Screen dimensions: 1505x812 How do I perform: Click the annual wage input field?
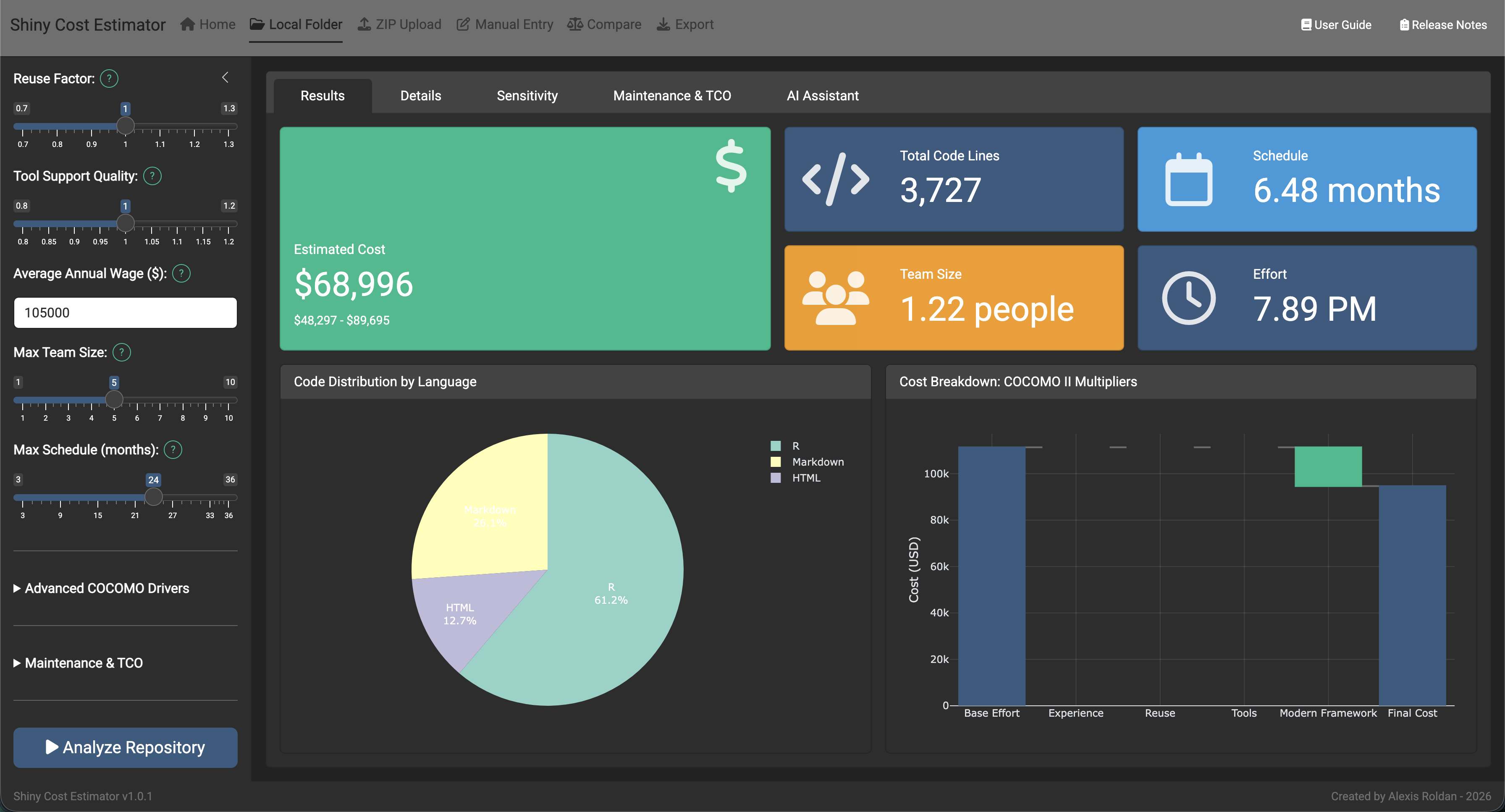tap(125, 312)
